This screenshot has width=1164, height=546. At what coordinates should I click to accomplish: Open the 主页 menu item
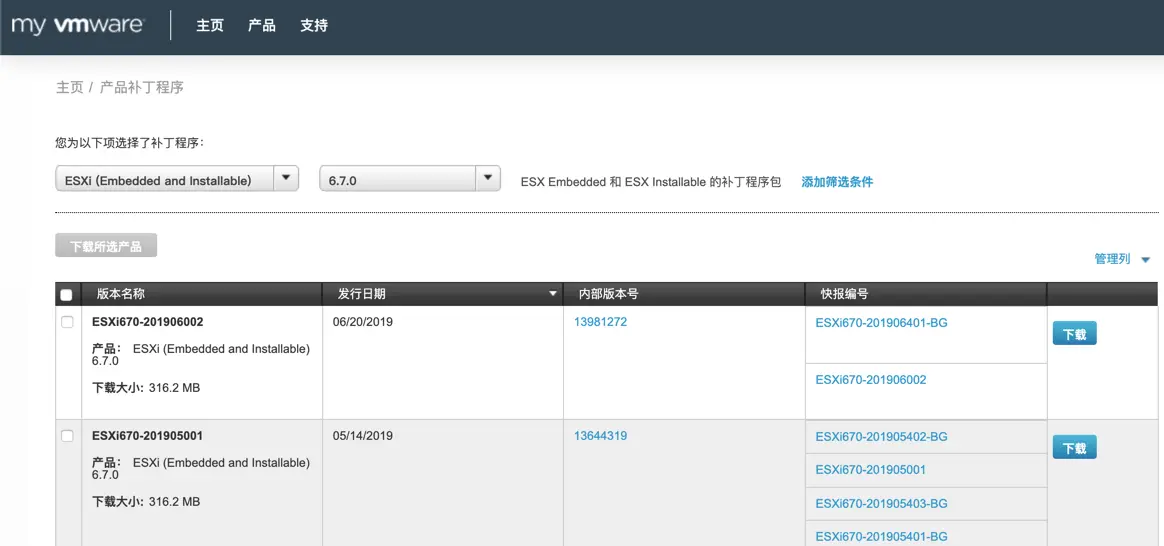click(210, 25)
